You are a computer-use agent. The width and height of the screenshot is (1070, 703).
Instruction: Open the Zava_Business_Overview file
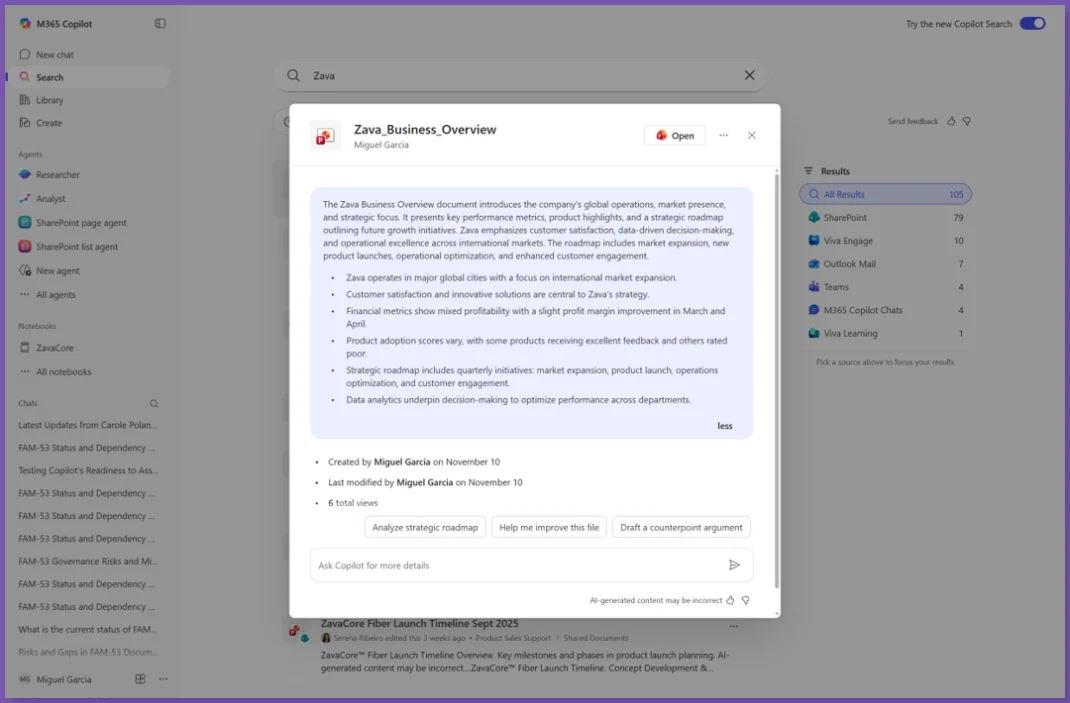675,136
